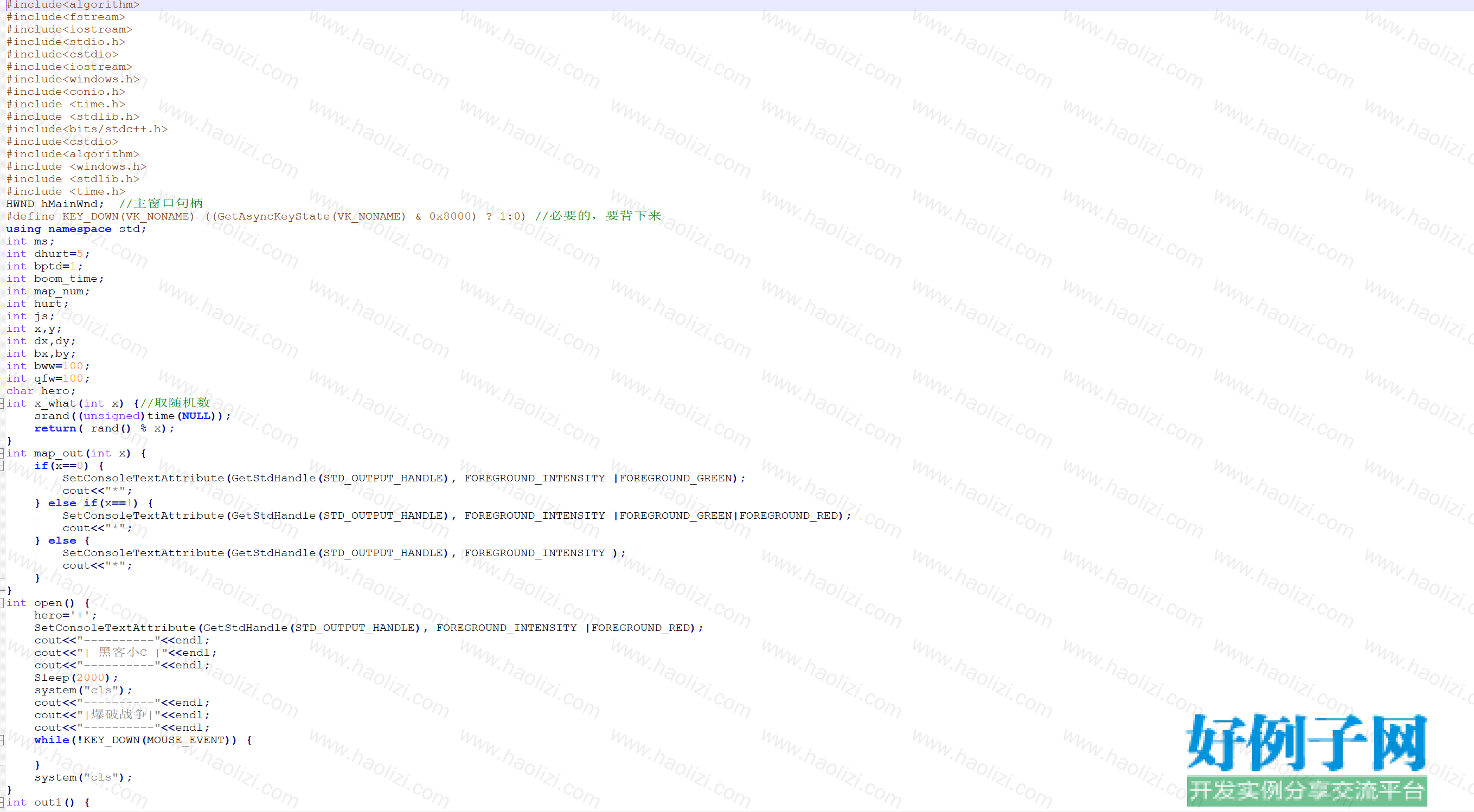The image size is (1474, 812).
Task: Click the 'int bww=100;' line
Action: click(48, 366)
